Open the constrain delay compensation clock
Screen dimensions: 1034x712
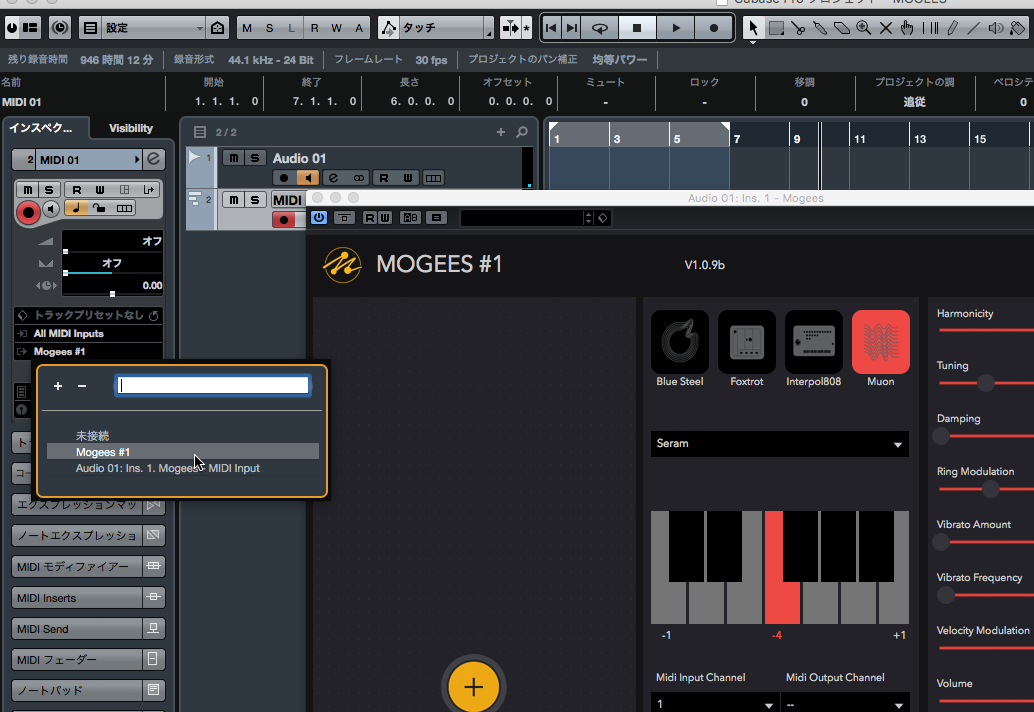coord(60,28)
